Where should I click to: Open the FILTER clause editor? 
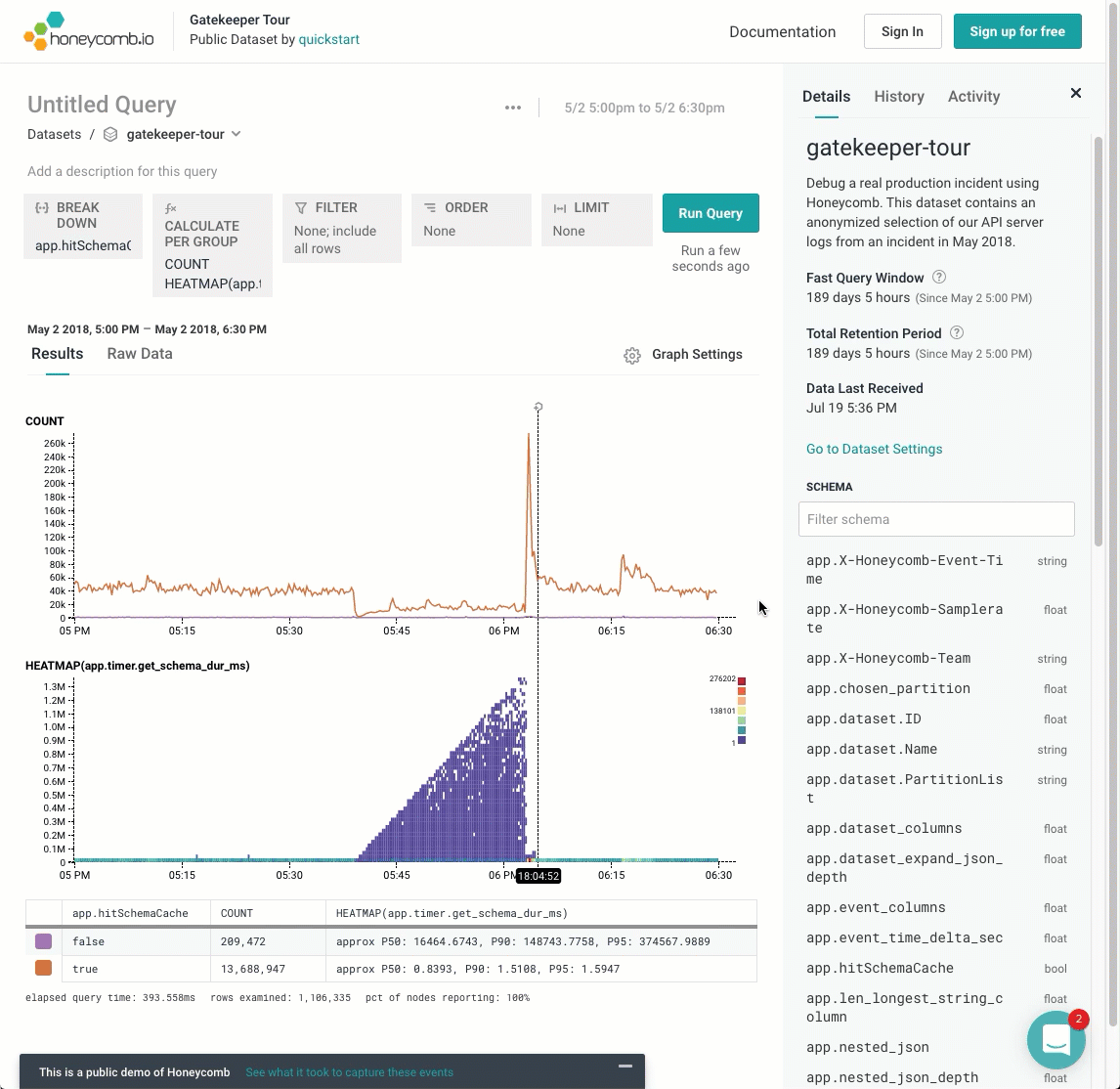(x=342, y=228)
